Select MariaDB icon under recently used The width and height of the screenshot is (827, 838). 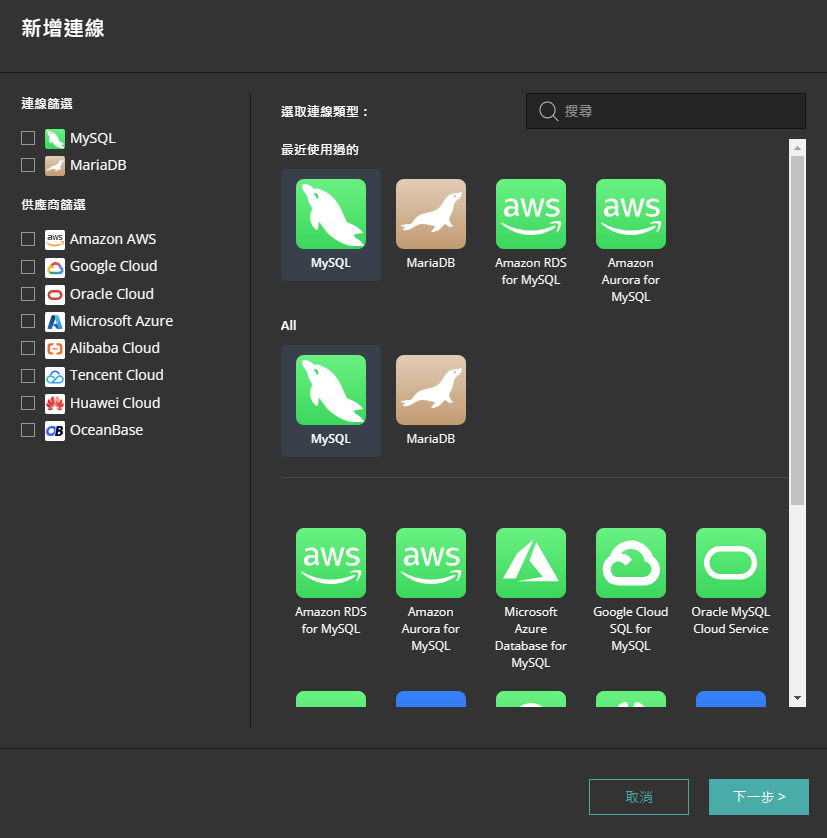coord(431,214)
